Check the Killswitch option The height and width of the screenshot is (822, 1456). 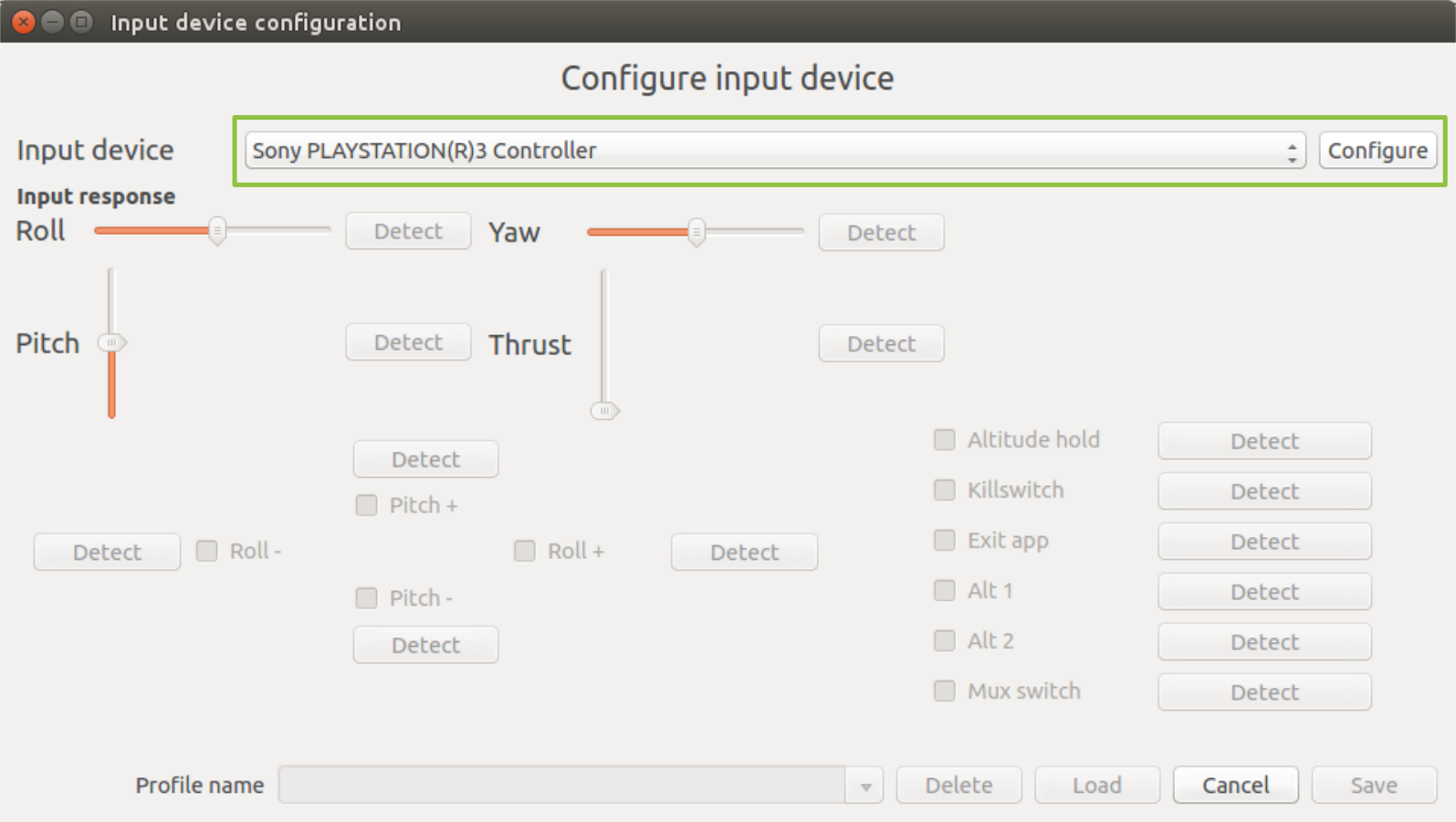[x=944, y=490]
